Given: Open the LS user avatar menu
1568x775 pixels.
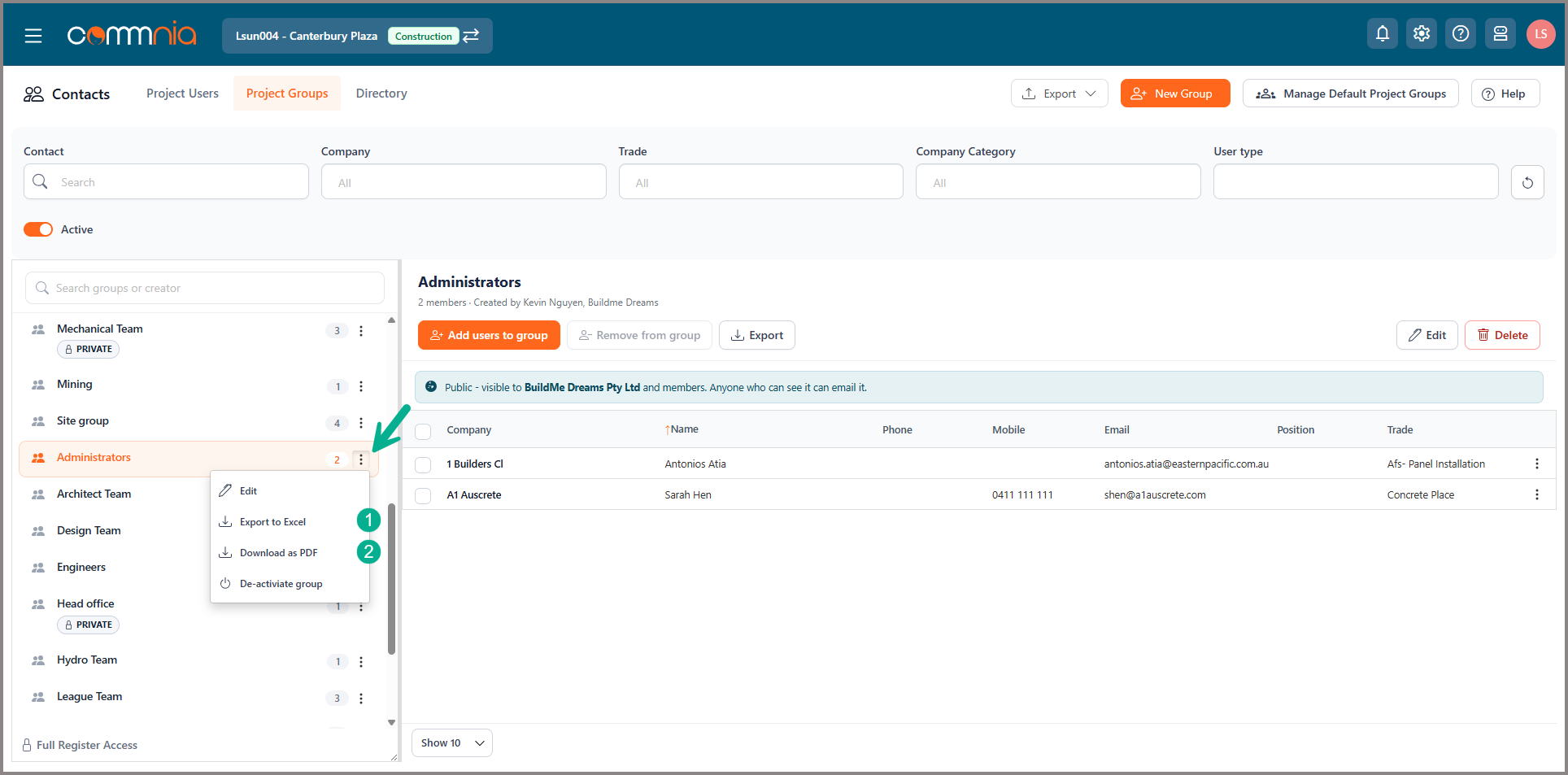Looking at the screenshot, I should [x=1541, y=33].
